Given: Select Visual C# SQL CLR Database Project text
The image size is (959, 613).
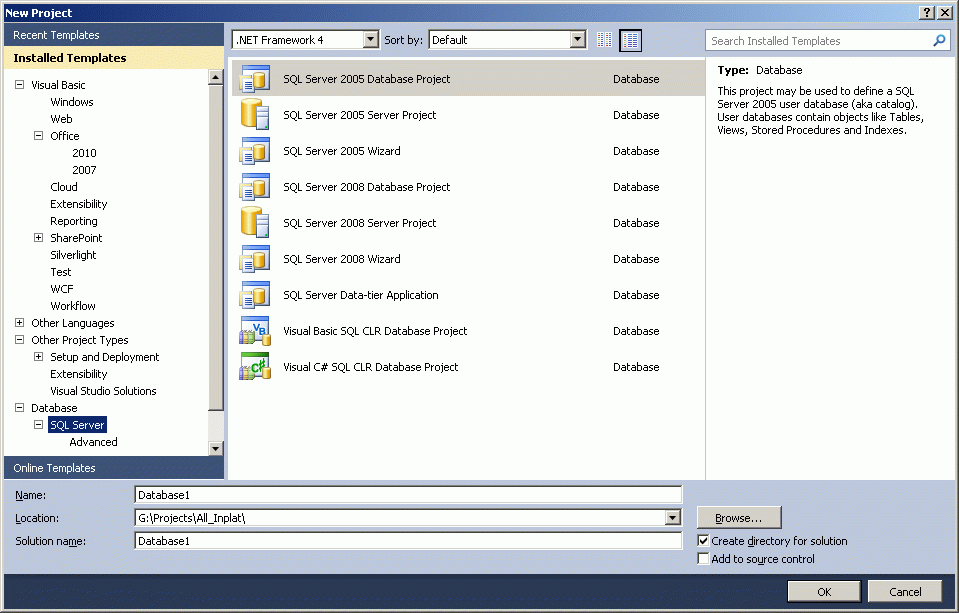Looking at the screenshot, I should (370, 367).
